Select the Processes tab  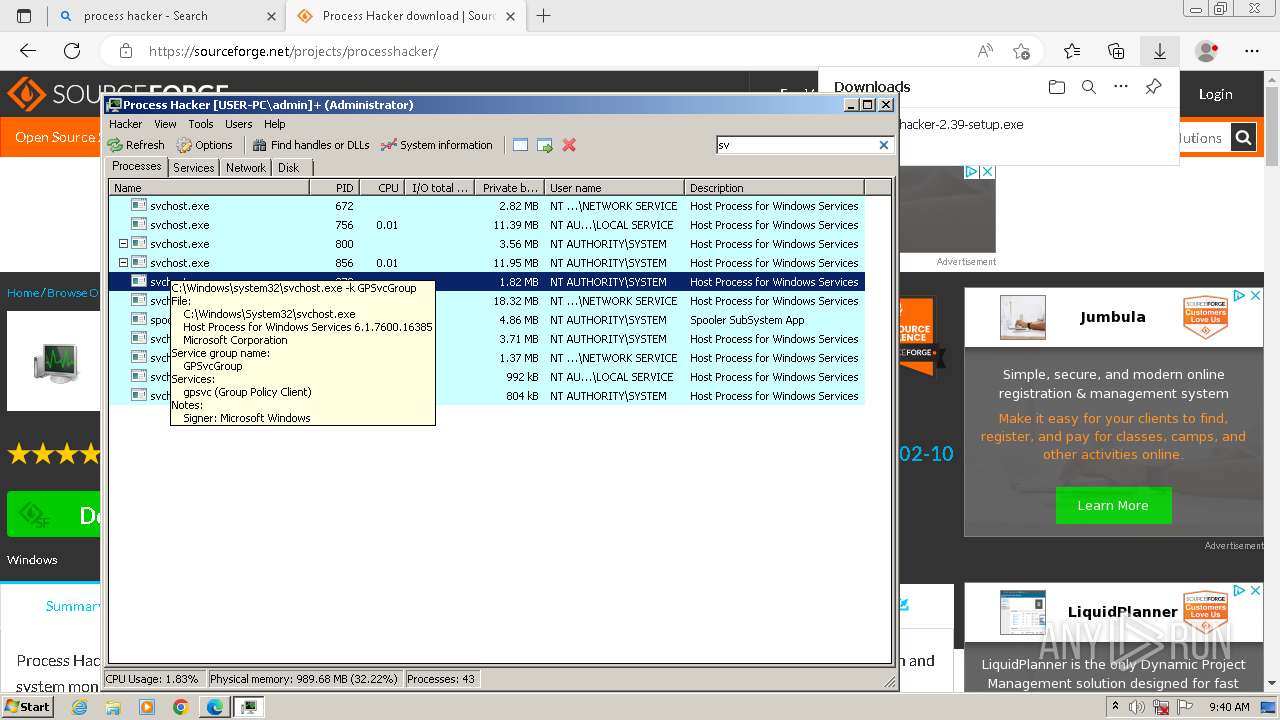pos(137,166)
